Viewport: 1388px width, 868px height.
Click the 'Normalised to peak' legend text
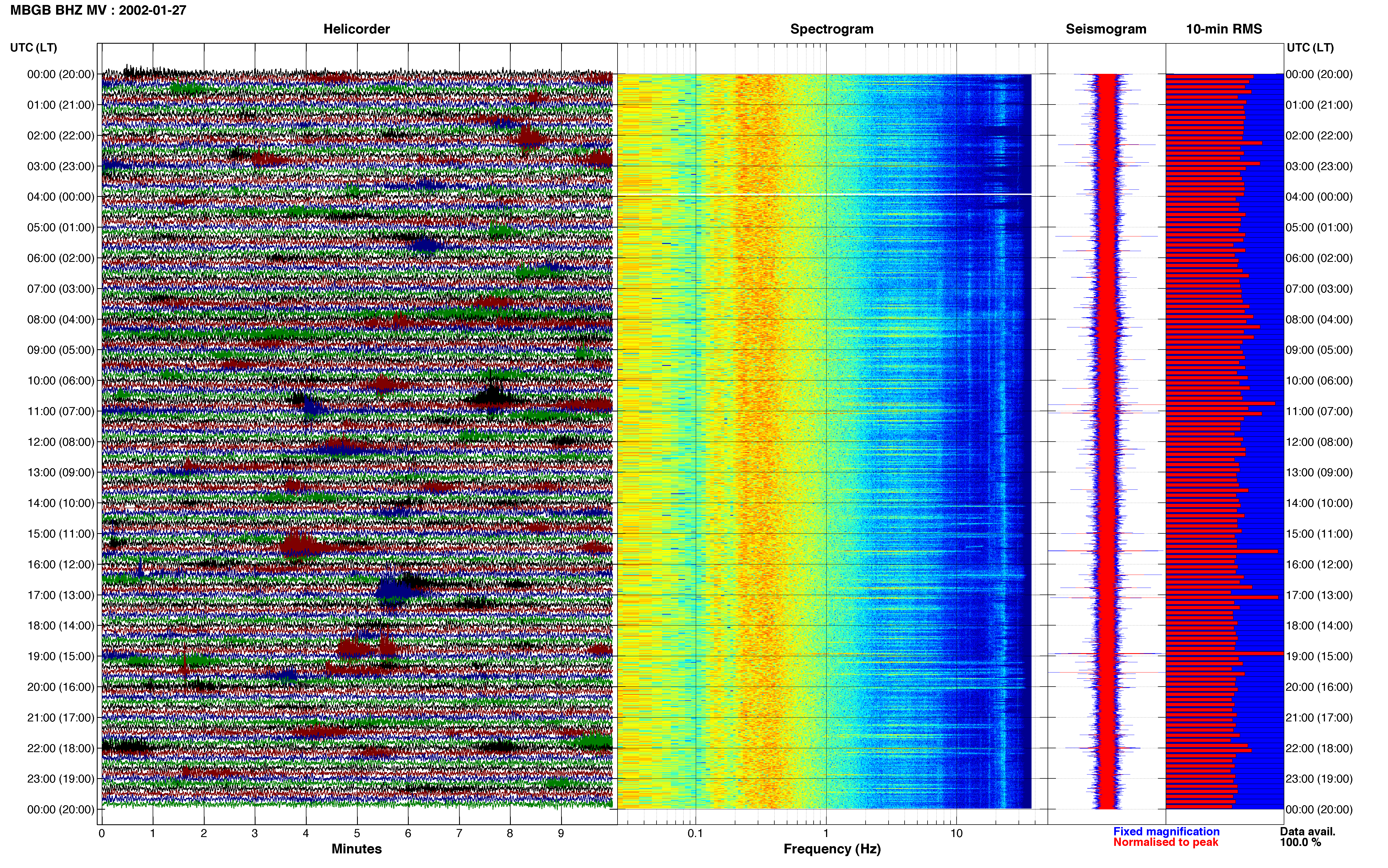point(1166,842)
